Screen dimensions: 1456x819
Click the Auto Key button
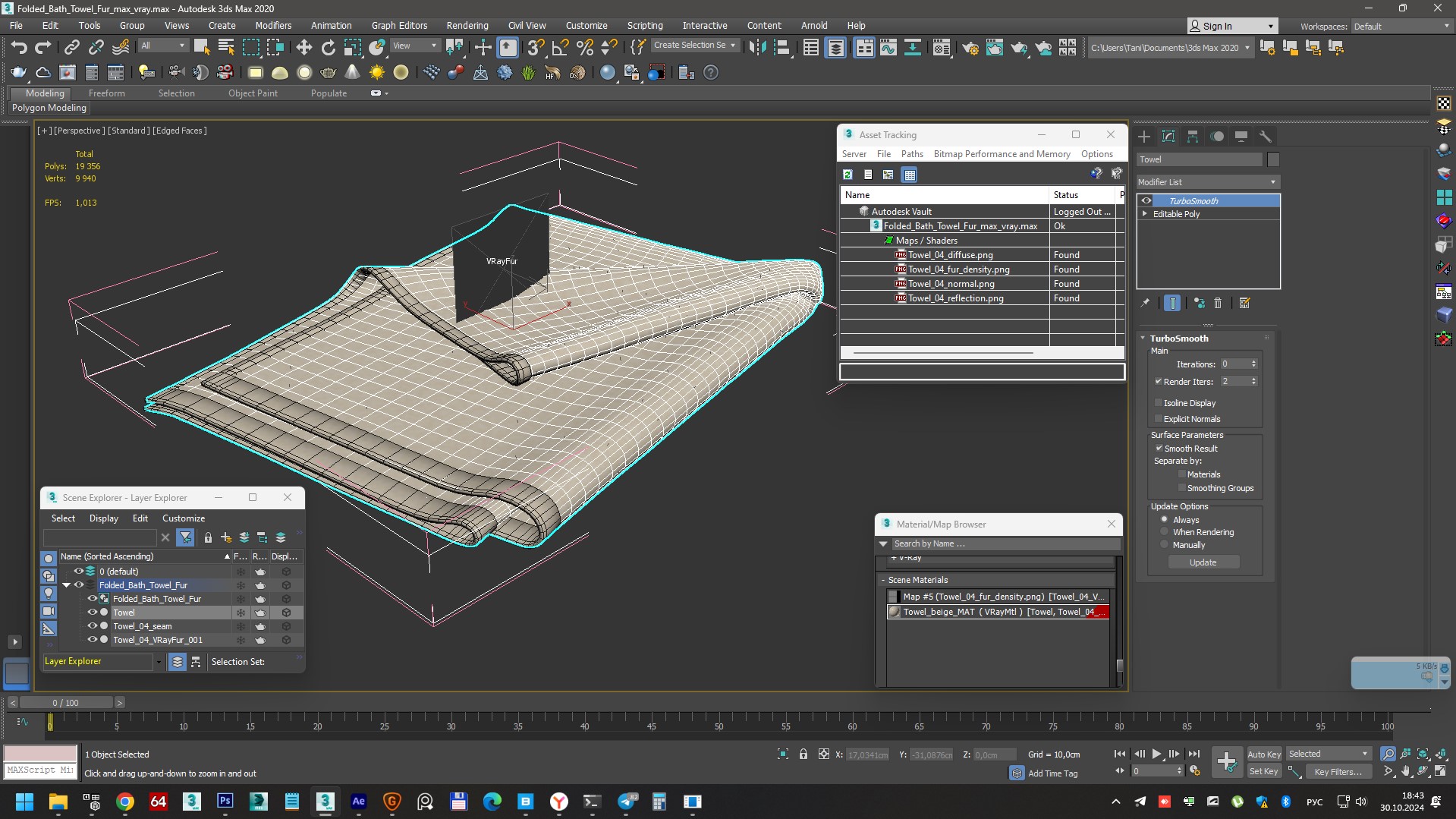point(1263,754)
